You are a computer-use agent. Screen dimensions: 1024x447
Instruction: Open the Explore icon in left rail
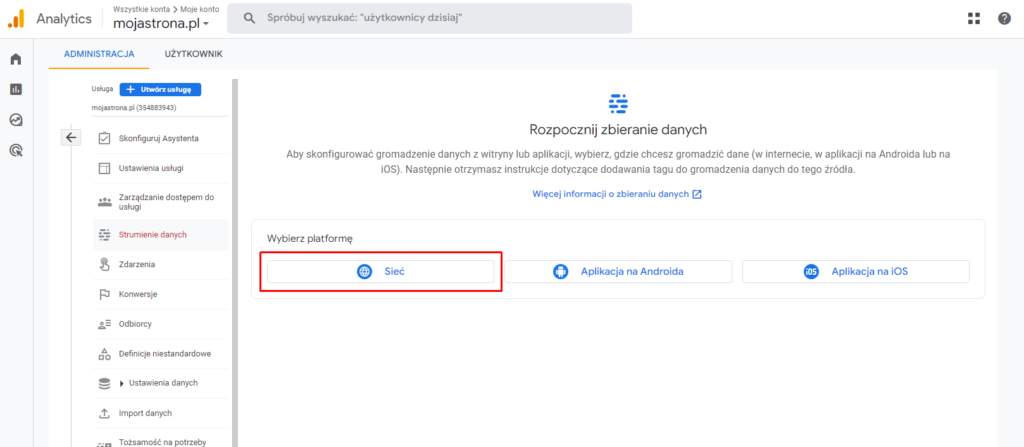(16, 120)
